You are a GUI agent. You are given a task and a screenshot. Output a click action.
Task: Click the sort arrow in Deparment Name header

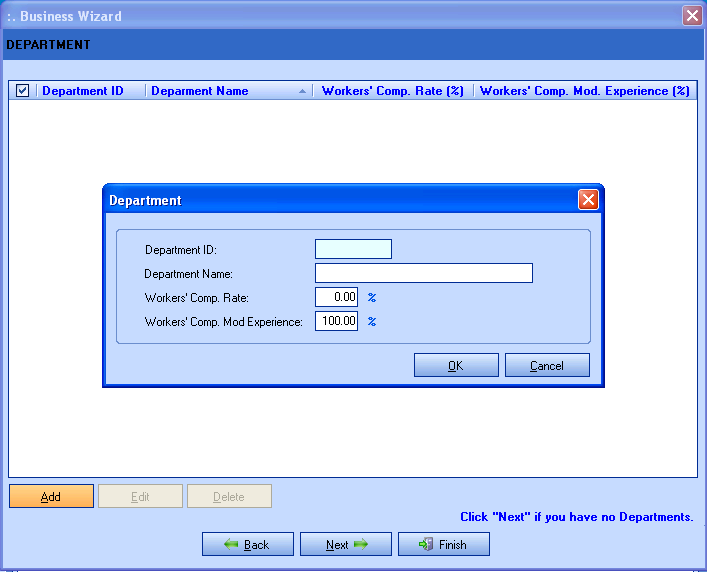[x=302, y=91]
